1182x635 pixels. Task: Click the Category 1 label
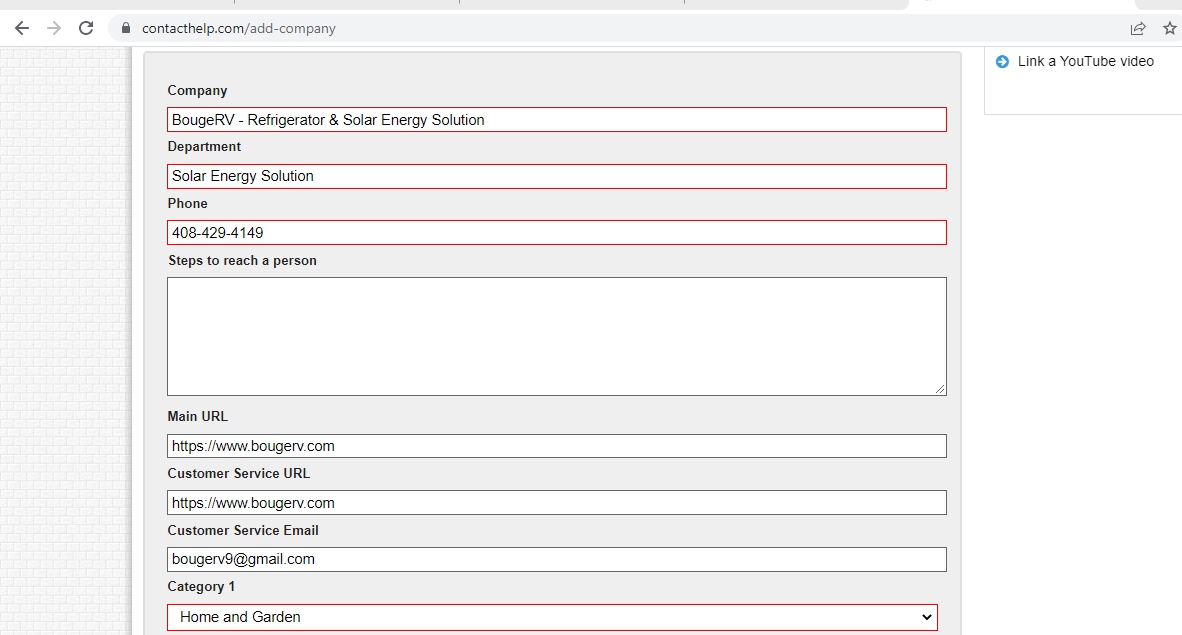(201, 587)
